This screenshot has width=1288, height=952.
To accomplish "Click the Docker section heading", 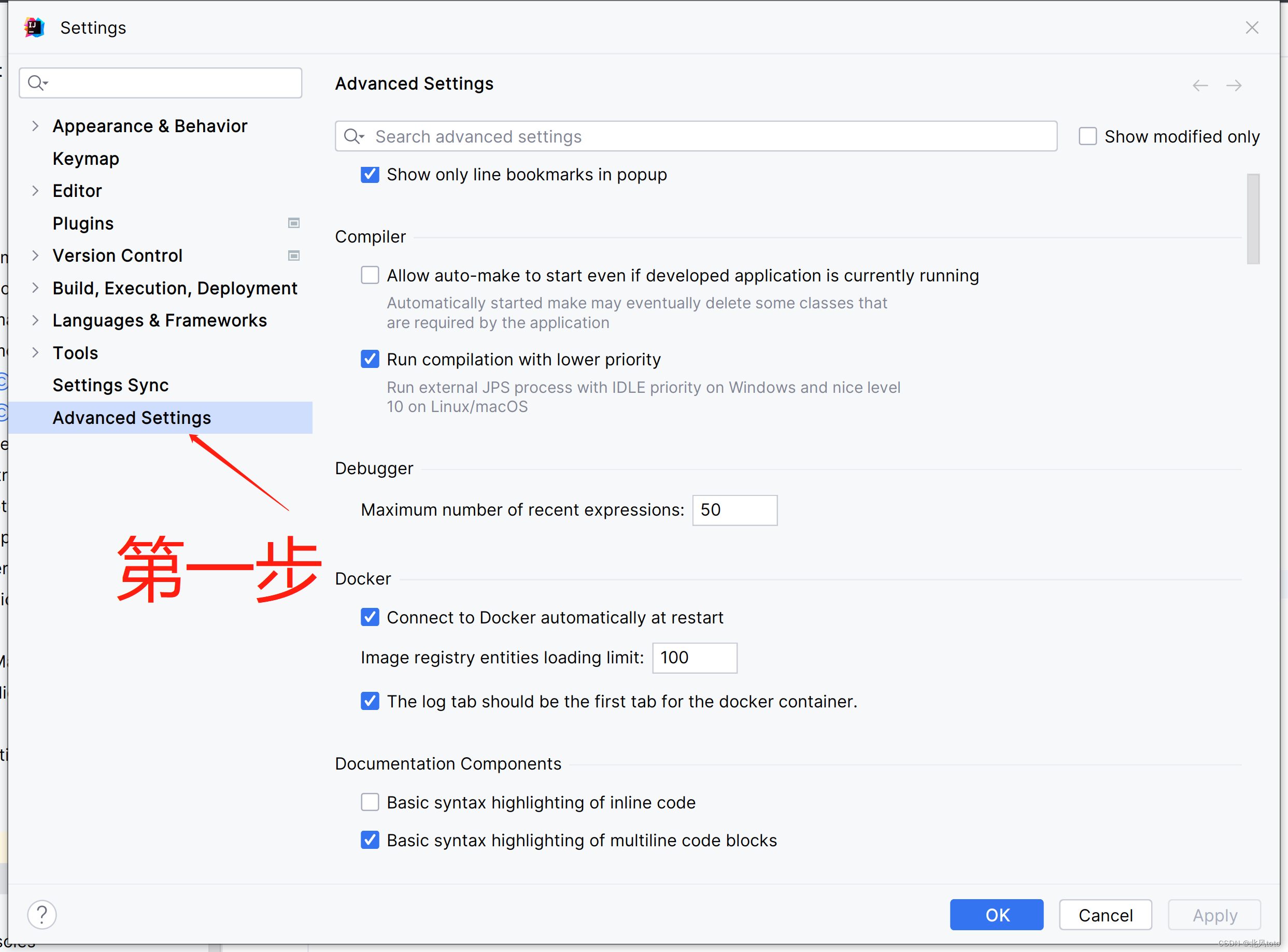I will coord(363,578).
